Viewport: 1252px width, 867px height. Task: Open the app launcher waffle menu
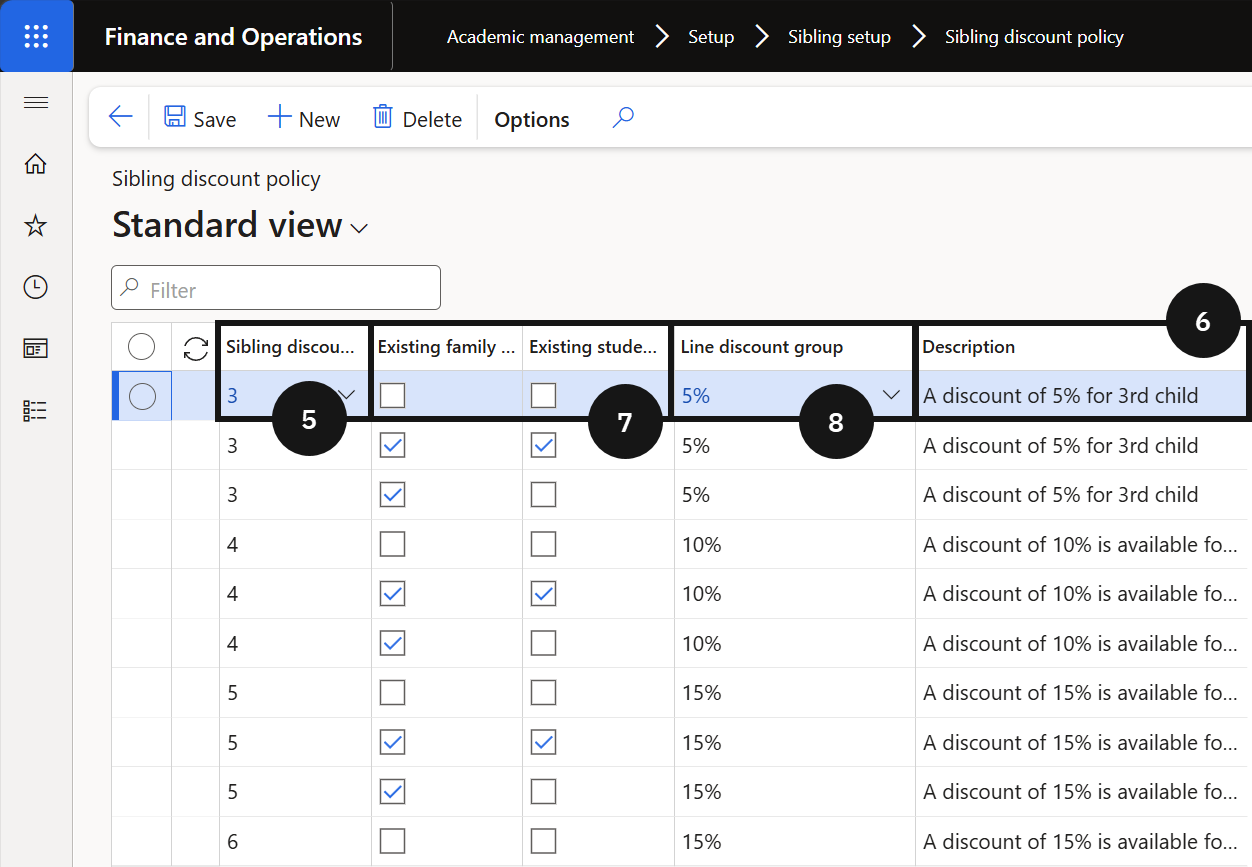click(x=36, y=36)
